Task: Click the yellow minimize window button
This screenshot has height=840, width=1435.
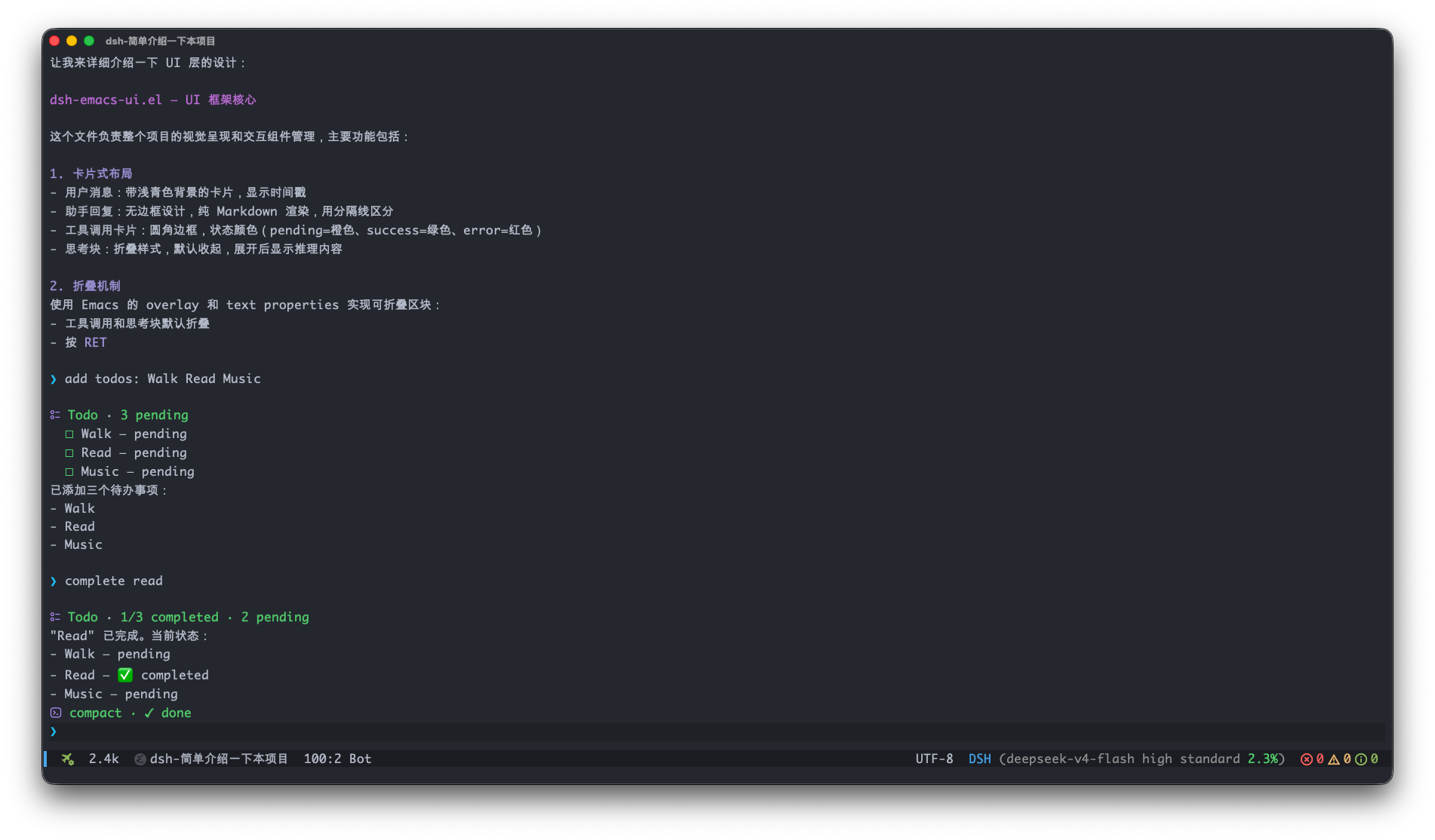Action: tap(72, 41)
